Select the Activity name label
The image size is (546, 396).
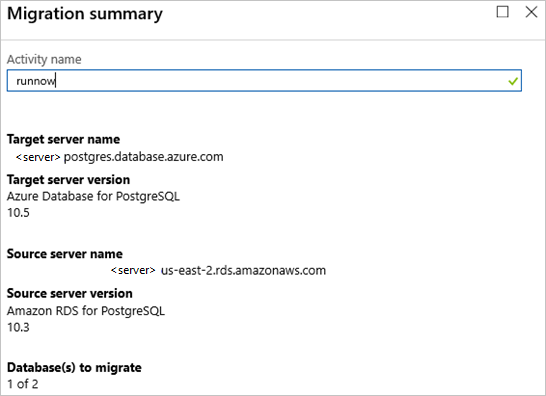tap(44, 60)
